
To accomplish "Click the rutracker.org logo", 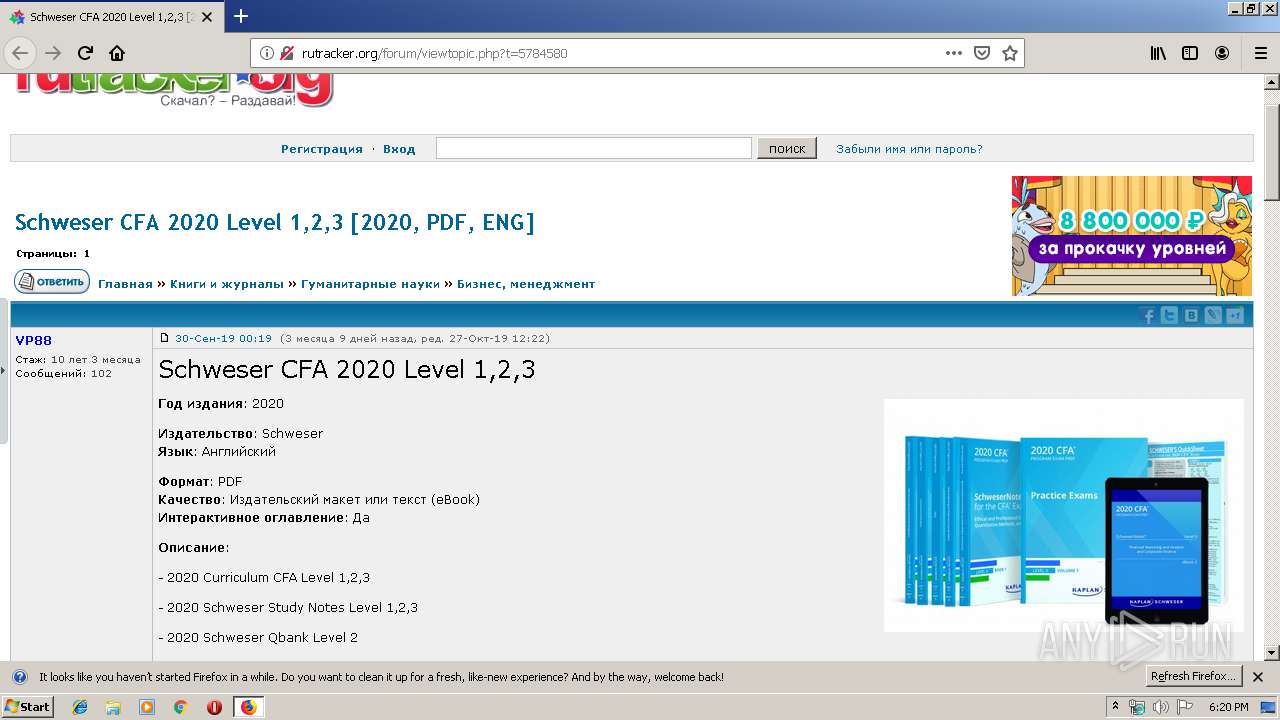I will coord(173,90).
